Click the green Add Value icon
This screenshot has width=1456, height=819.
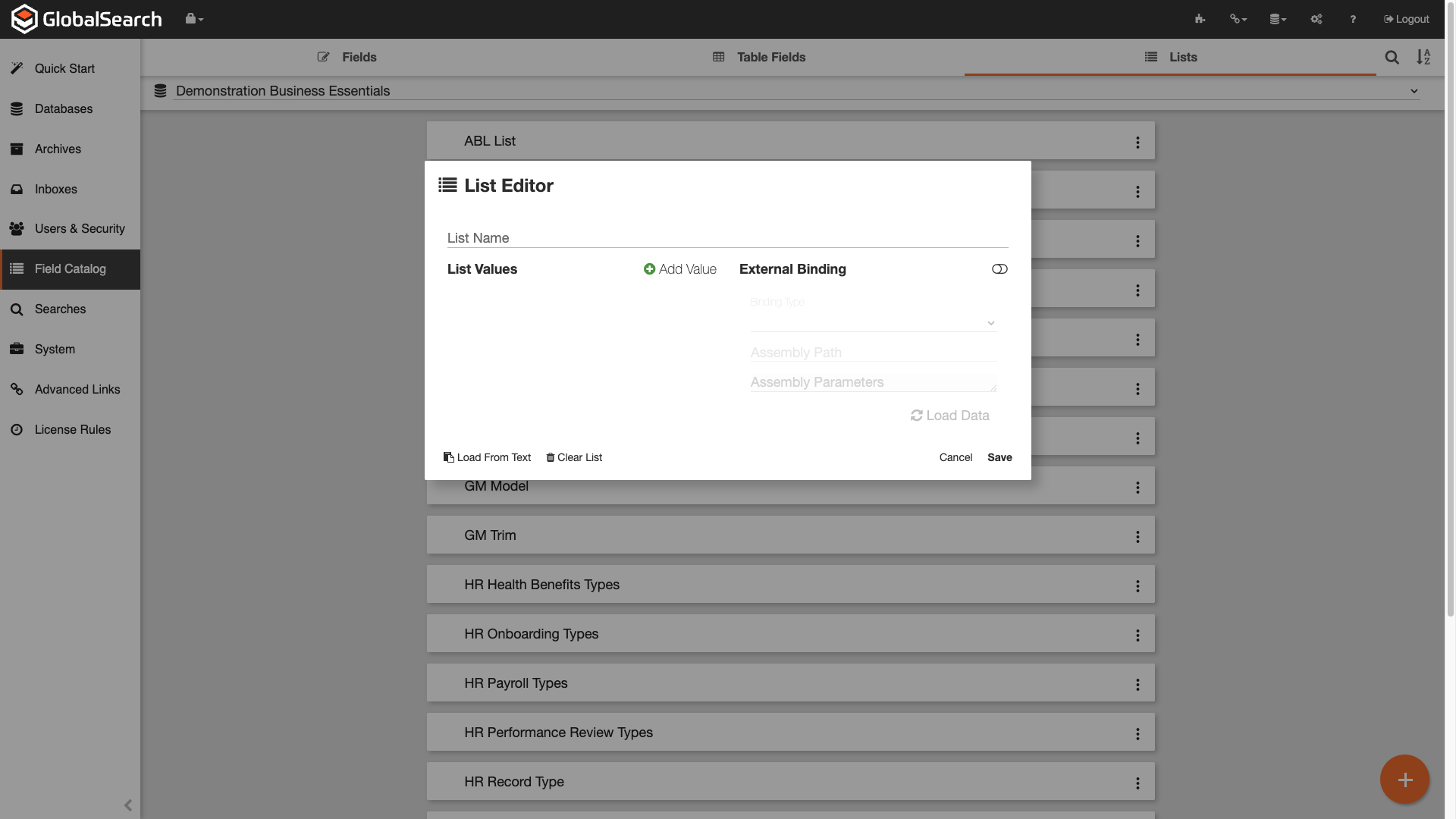tap(649, 269)
